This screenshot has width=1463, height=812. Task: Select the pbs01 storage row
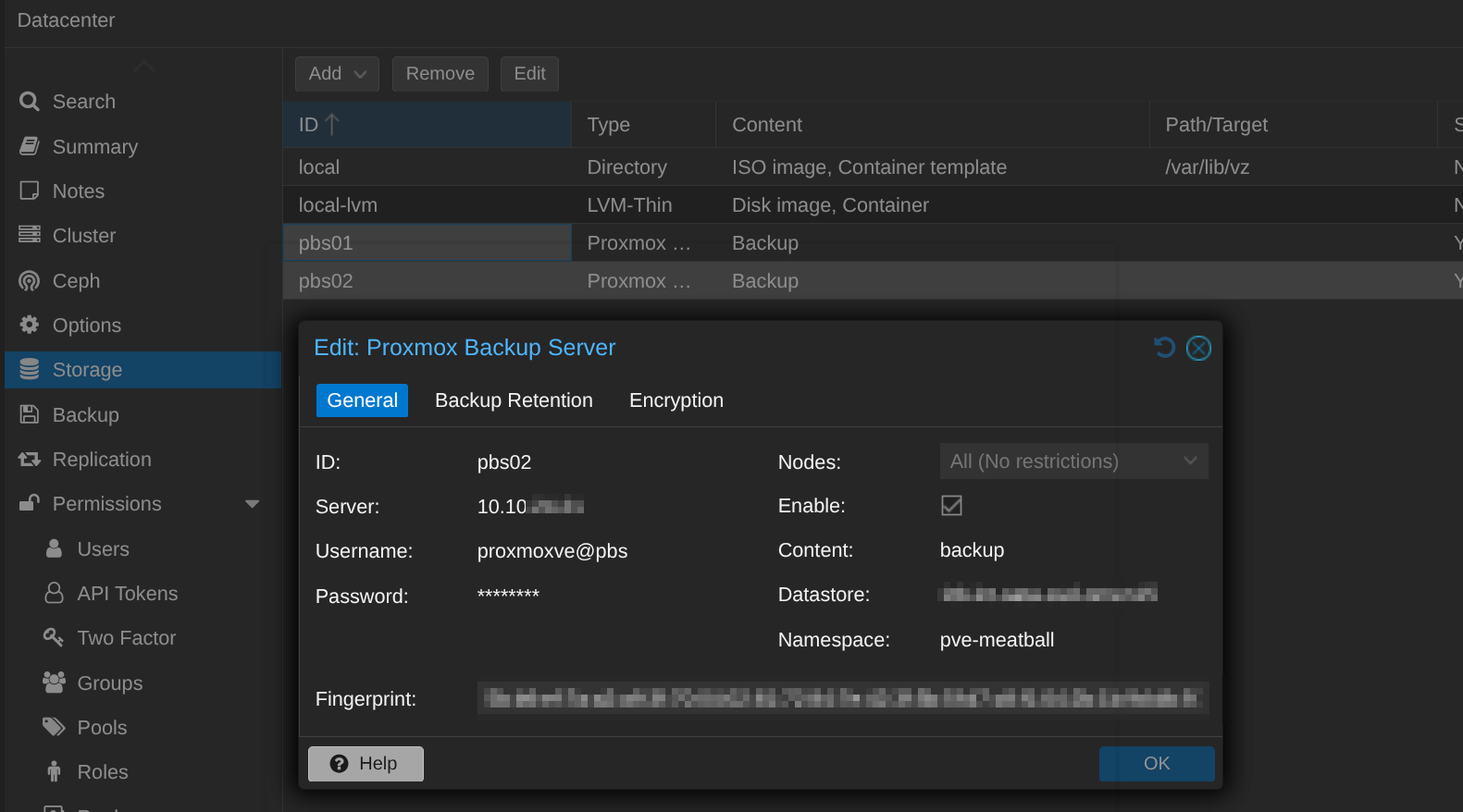pos(427,243)
